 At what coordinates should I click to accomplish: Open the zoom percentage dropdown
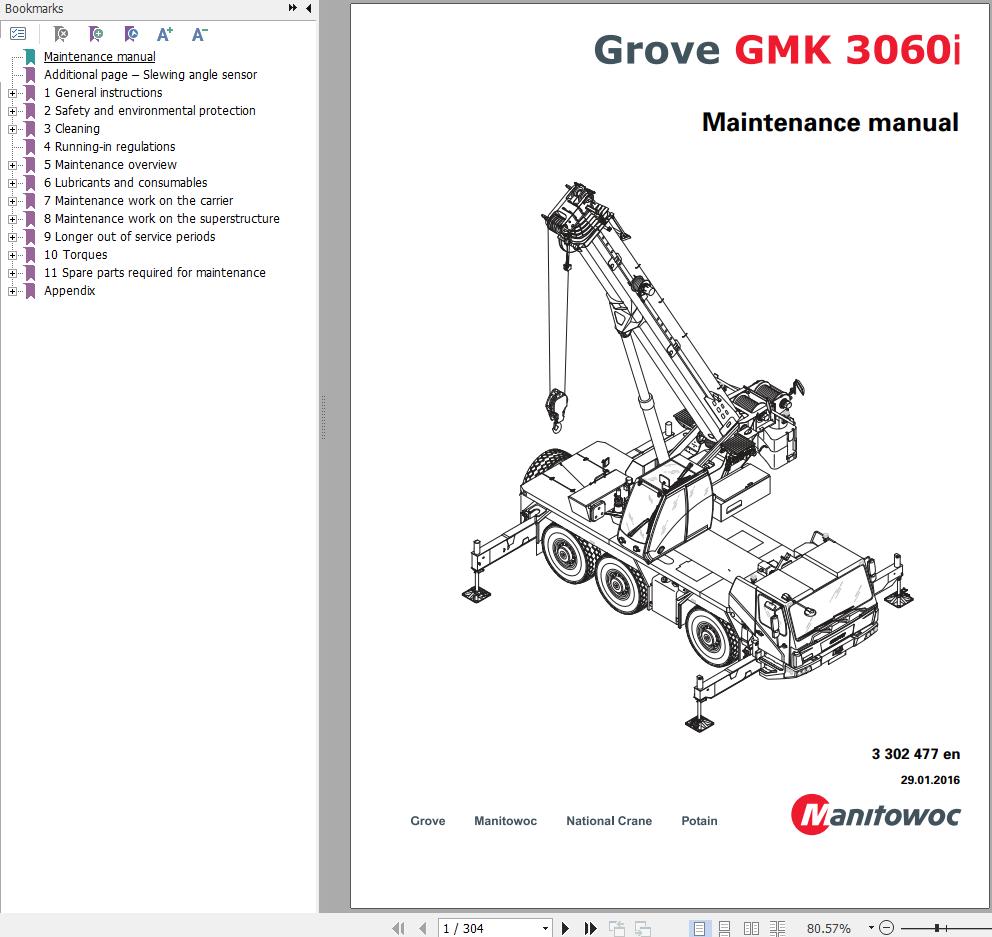click(x=871, y=928)
